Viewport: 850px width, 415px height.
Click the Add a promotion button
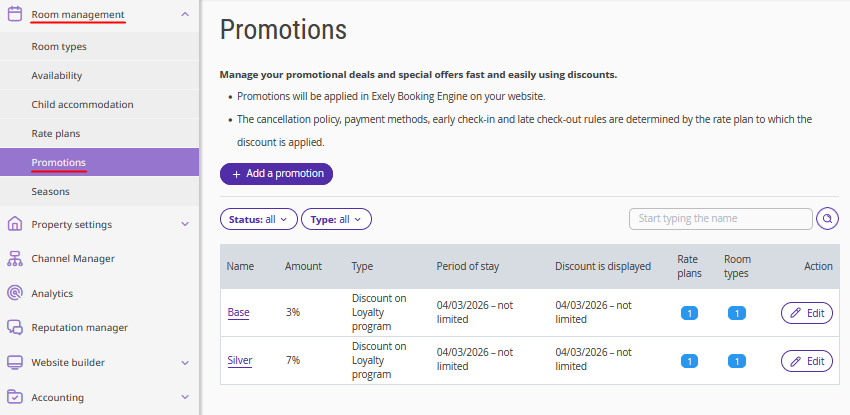[x=276, y=173]
